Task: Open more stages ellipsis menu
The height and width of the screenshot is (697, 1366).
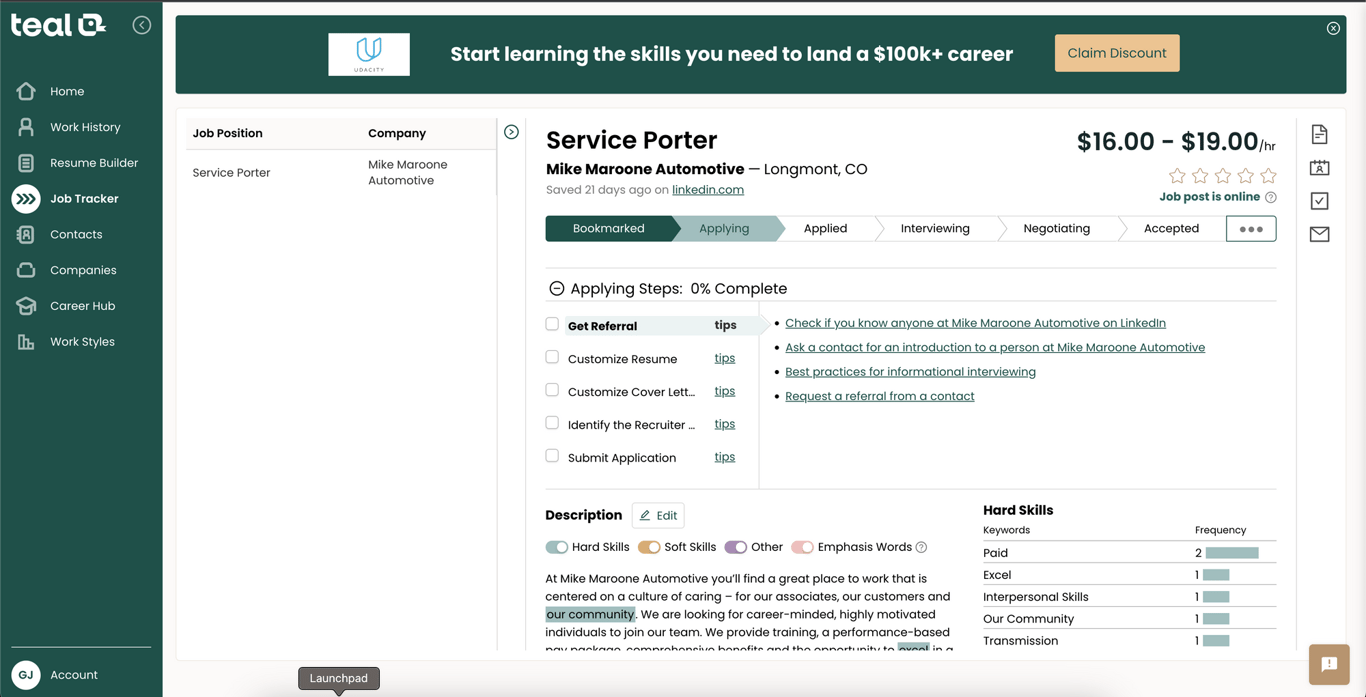Action: tap(1251, 229)
